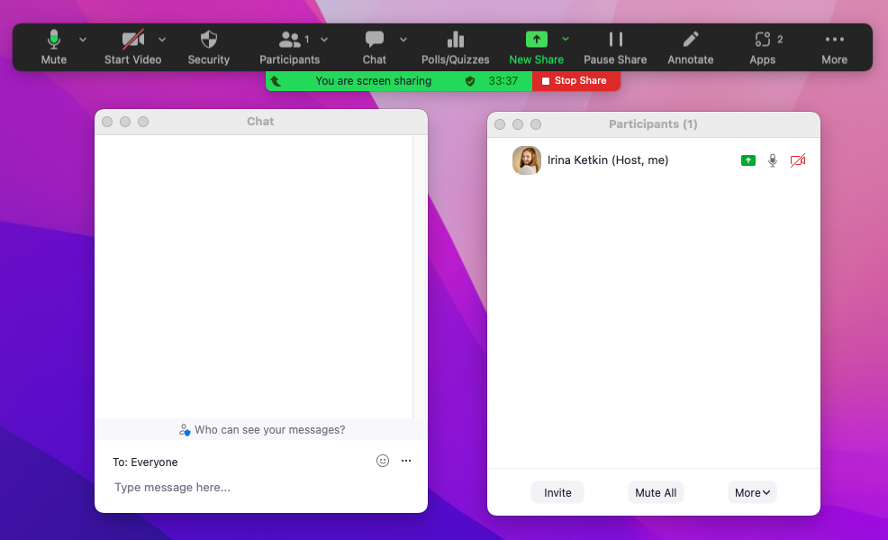Open the 'To: Everyone' recipient selector
This screenshot has width=888, height=540.
(x=145, y=462)
